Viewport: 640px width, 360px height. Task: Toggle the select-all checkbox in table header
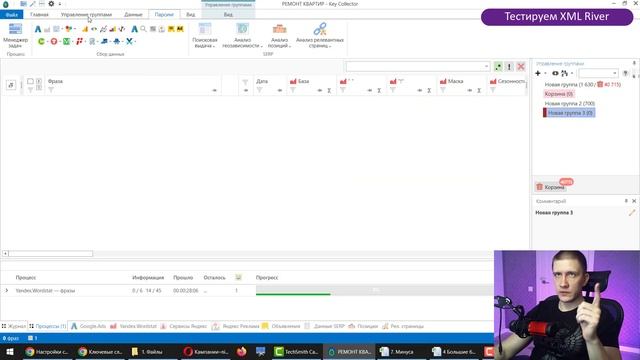tap(30, 81)
